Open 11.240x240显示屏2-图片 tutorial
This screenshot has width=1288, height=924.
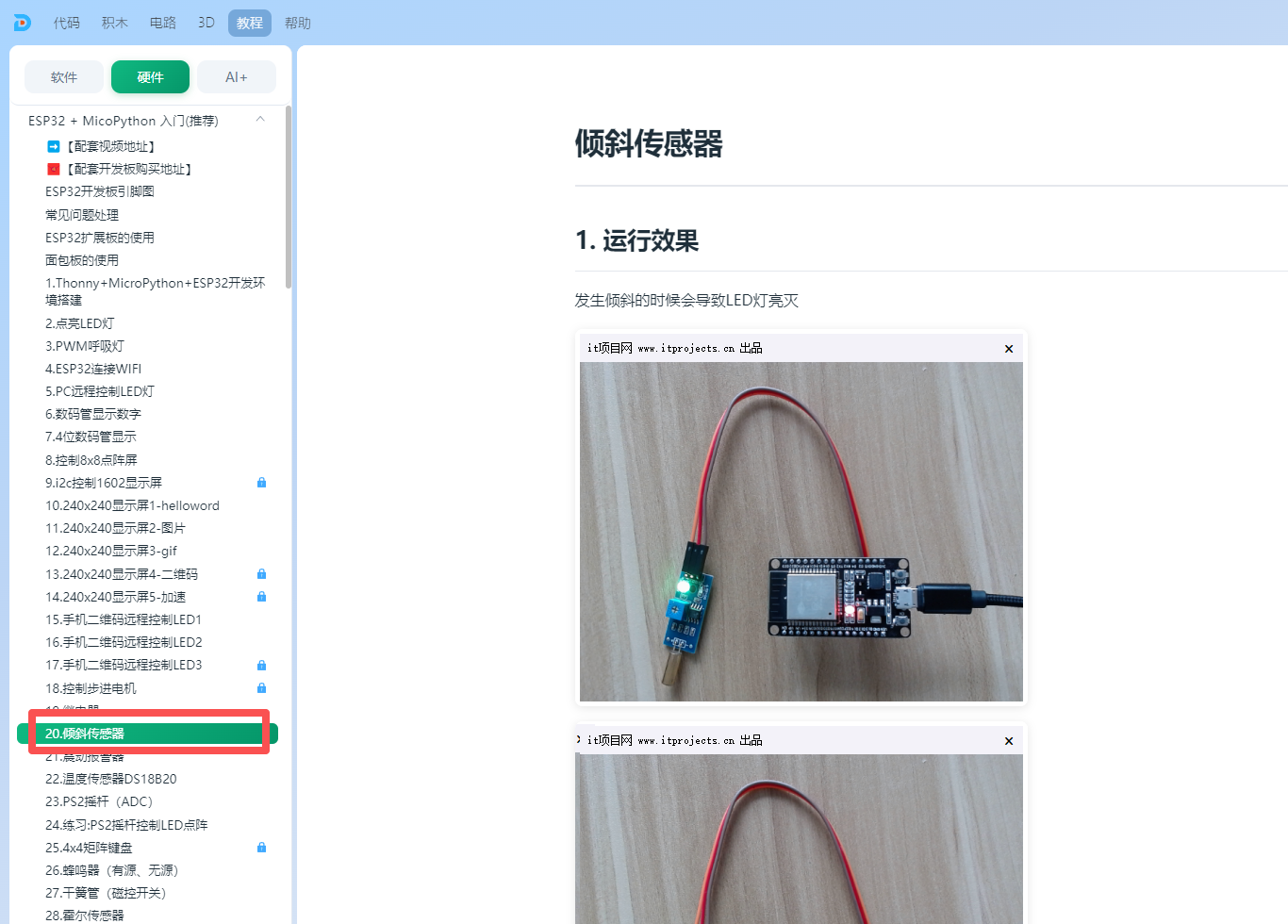coord(115,528)
